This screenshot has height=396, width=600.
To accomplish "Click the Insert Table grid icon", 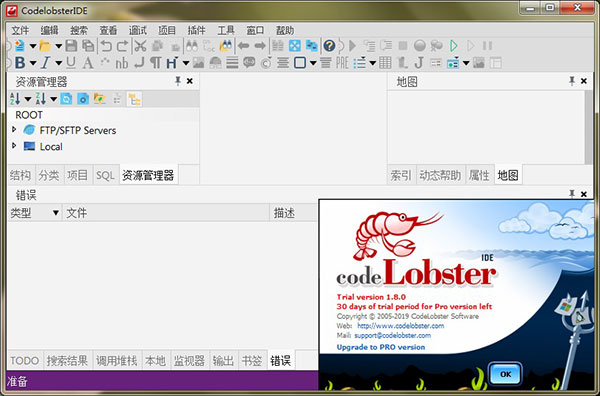I will [x=385, y=63].
